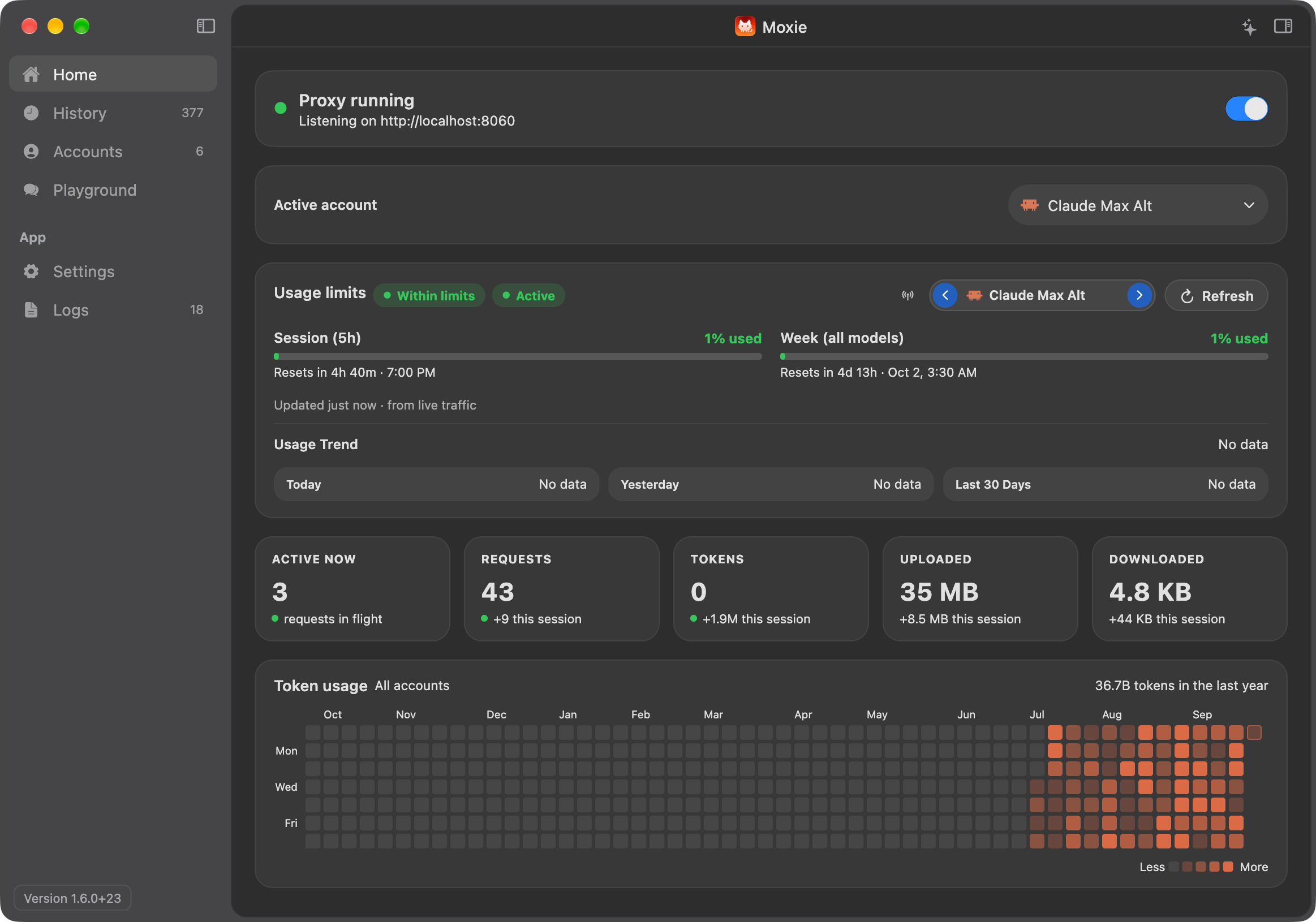The image size is (1316, 922).
Task: Go to Accounts section
Action: [113, 151]
